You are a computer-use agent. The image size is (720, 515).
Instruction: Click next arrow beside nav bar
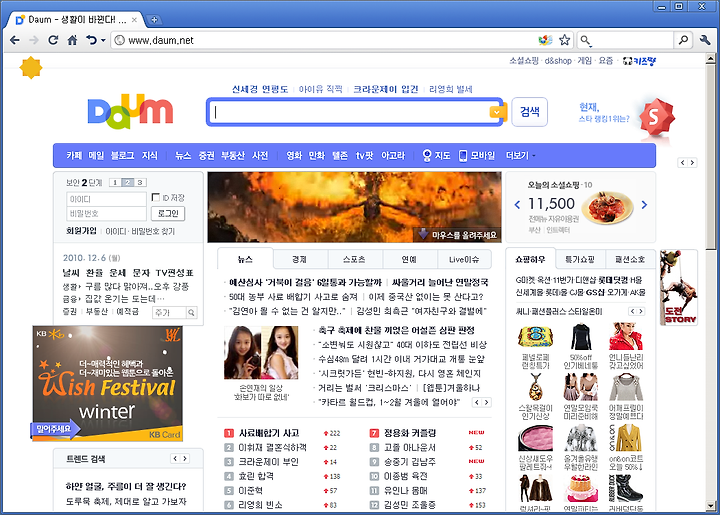(x=692, y=162)
